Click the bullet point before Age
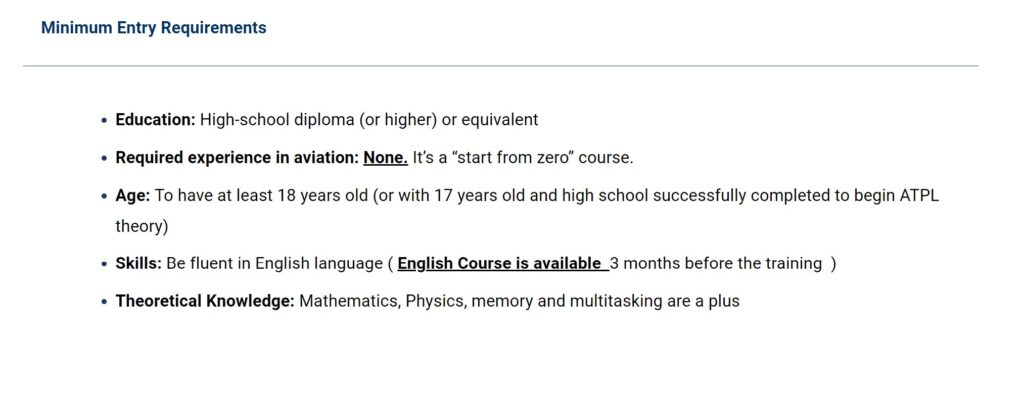1024x395 pixels. [104, 197]
